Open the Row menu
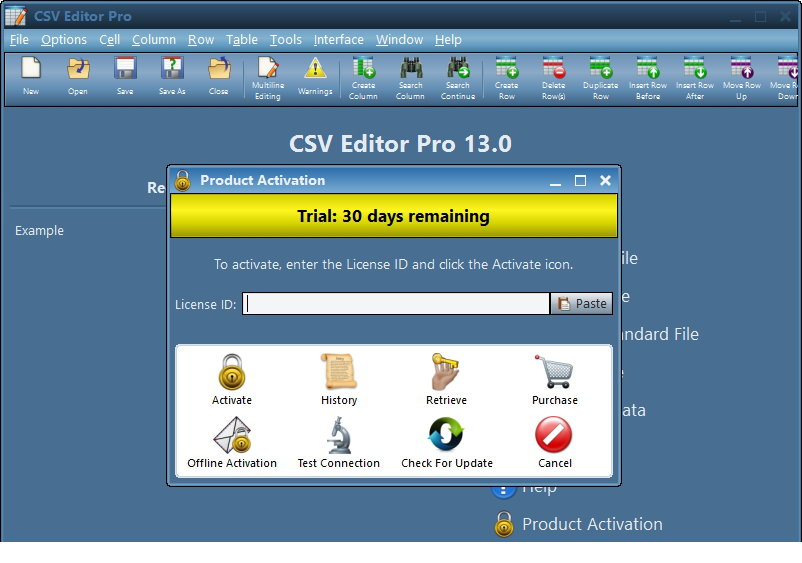Viewport: 802px width, 563px height. point(200,39)
